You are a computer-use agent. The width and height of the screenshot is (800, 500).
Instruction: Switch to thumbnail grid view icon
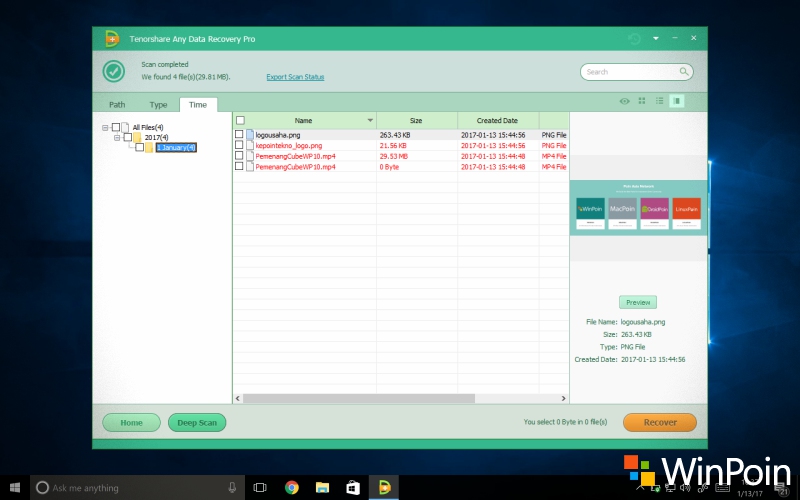(642, 101)
